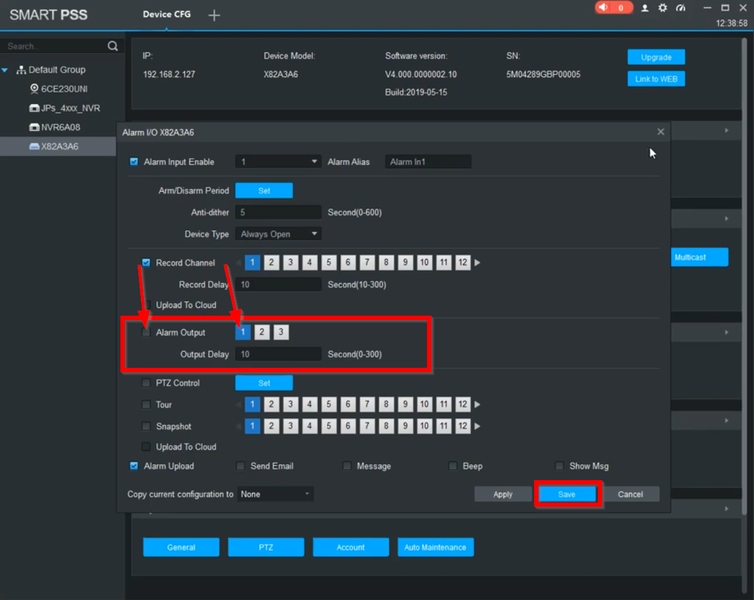Enable the Alarm Output checkbox
Viewport: 754px width, 600px height.
[x=147, y=332]
